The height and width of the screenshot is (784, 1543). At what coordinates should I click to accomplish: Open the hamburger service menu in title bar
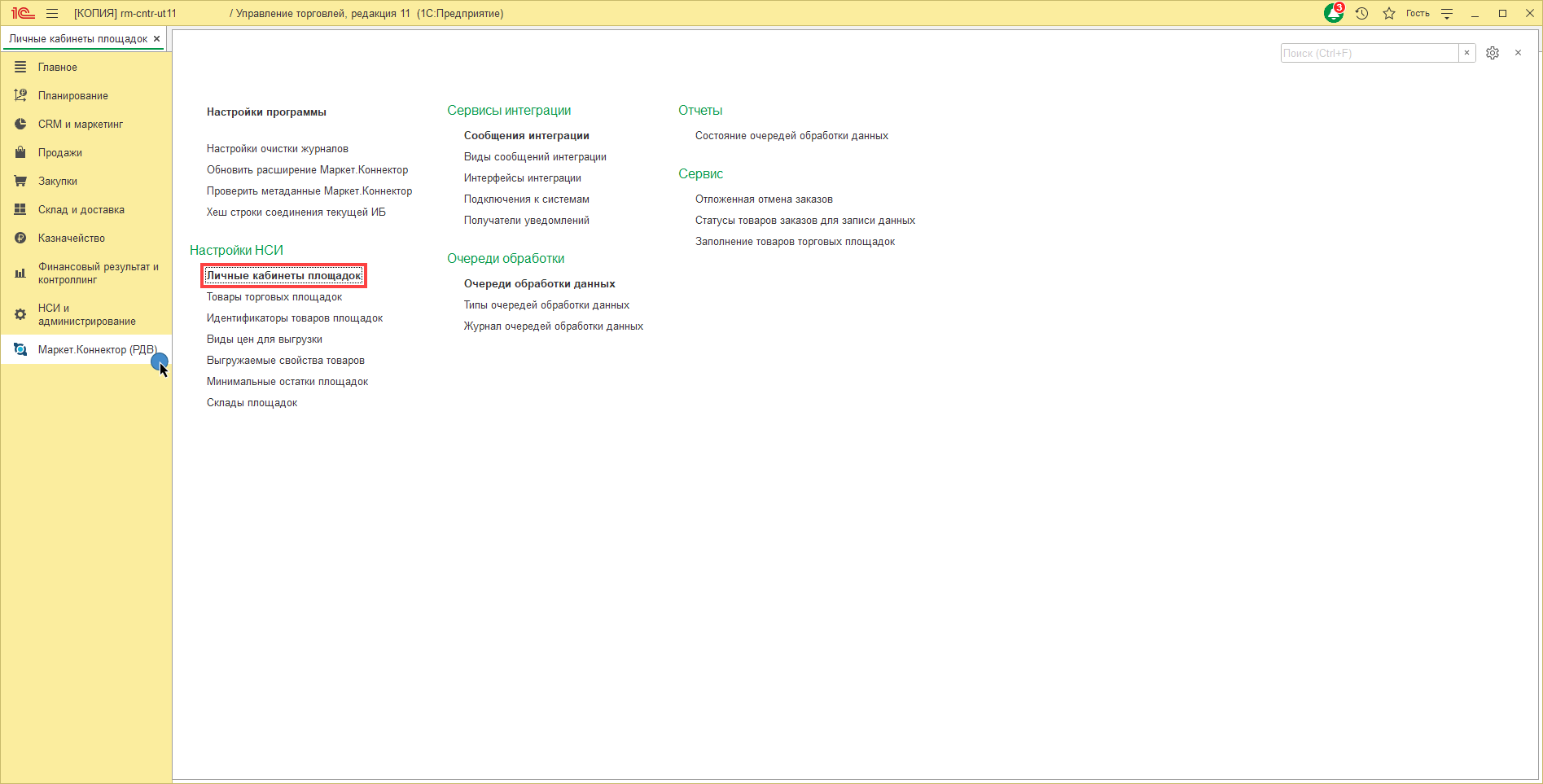tap(52, 13)
